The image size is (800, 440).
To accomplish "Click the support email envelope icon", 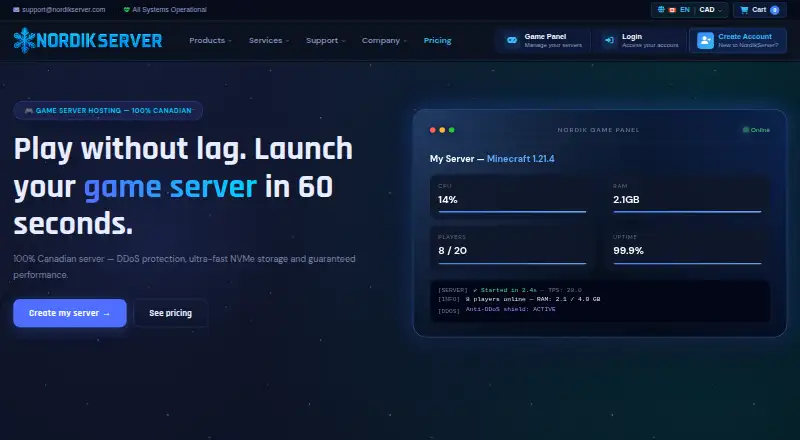I will [16, 10].
